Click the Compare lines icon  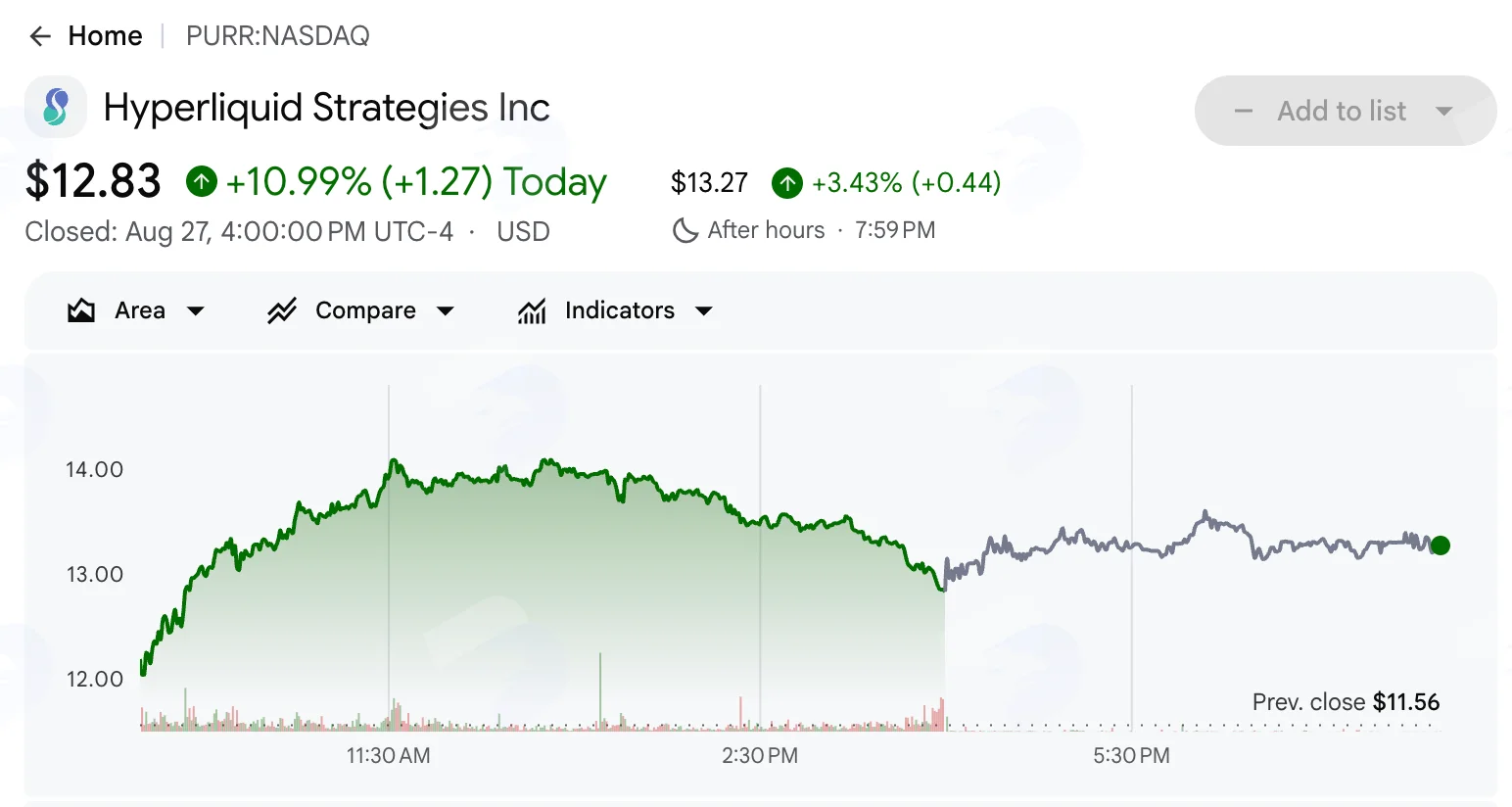click(282, 311)
